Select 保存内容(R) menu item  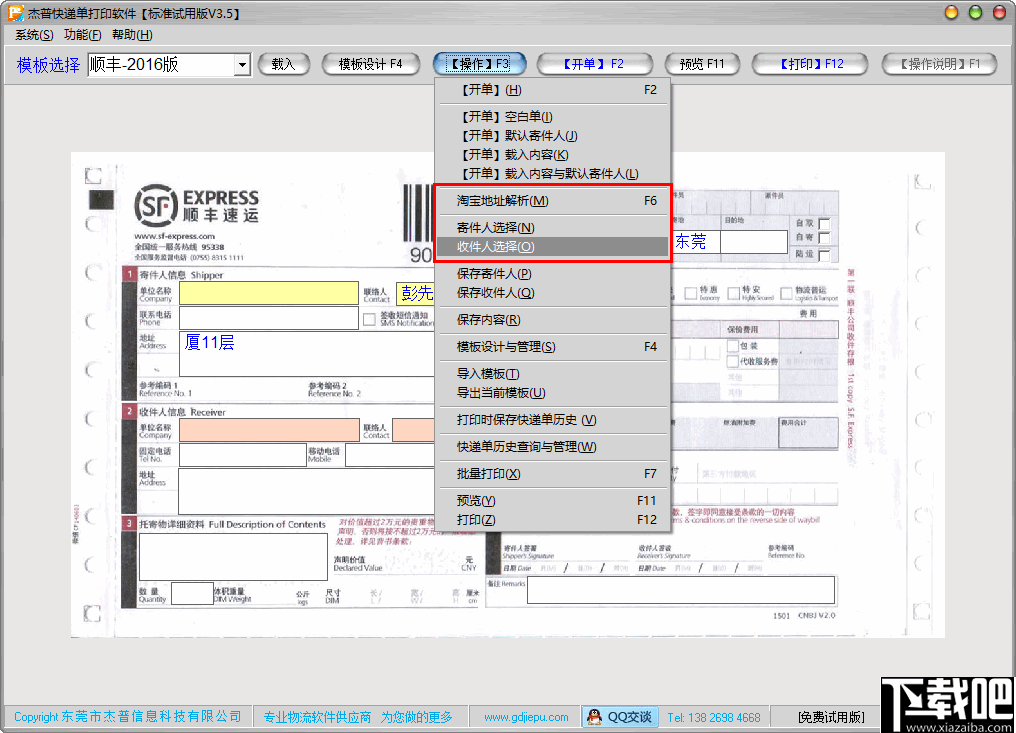pyautogui.click(x=553, y=320)
